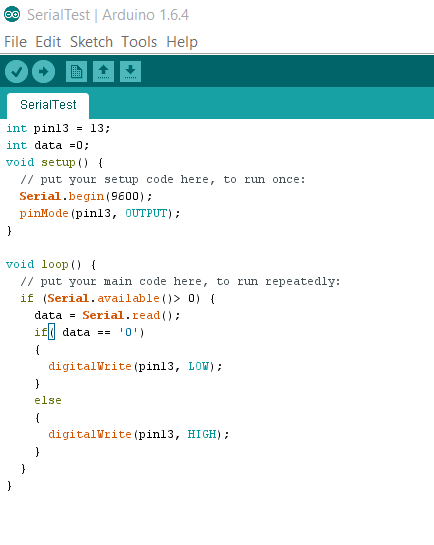434x545 pixels.
Task: Save the sketch with the down-arrow icon
Action: pos(131,72)
